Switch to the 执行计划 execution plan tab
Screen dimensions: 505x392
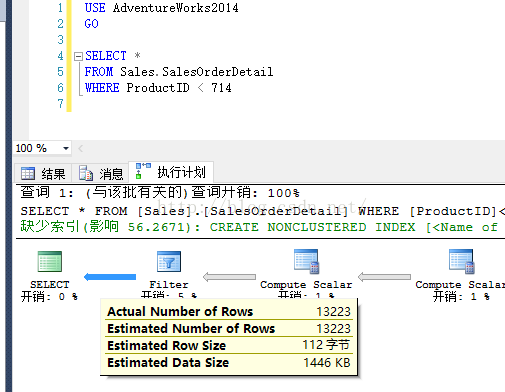coord(171,172)
